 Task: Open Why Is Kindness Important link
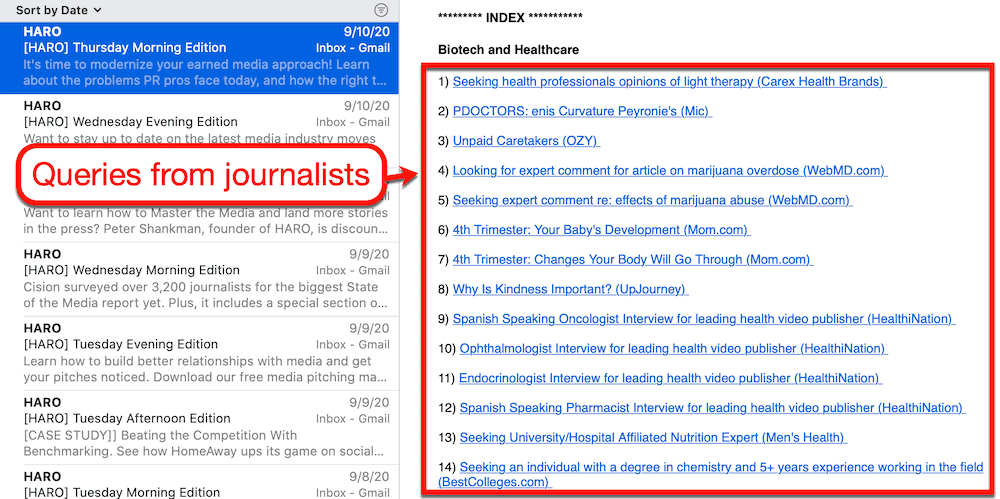click(570, 289)
